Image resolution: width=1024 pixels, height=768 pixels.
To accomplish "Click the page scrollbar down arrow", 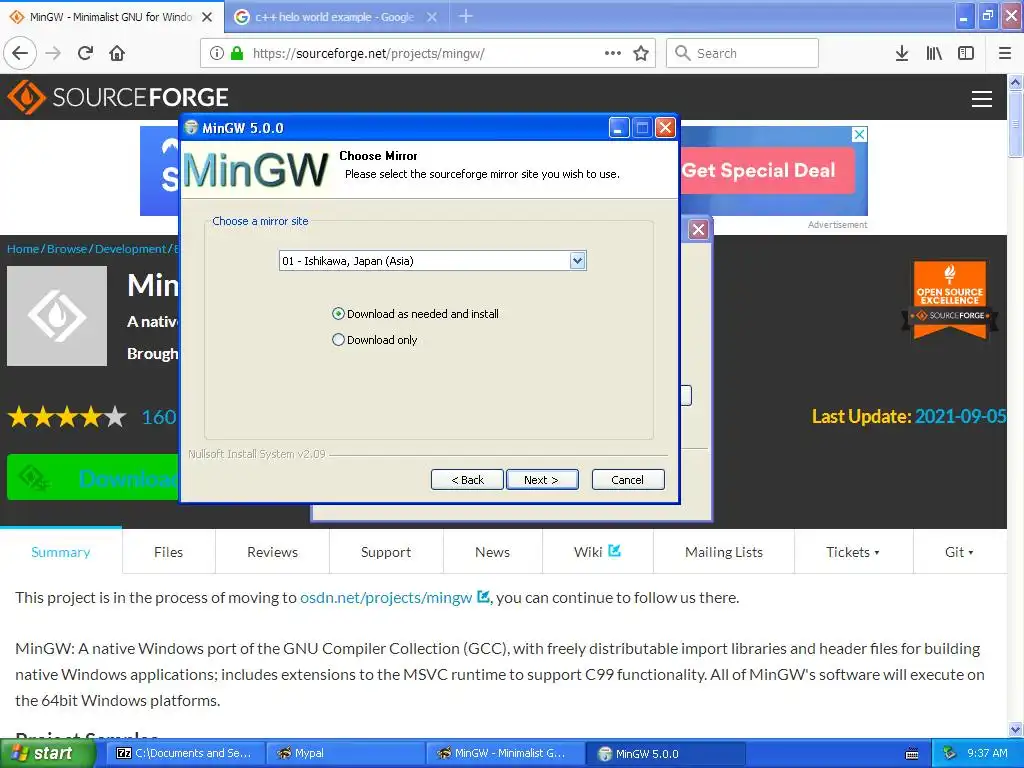I will click(1016, 729).
